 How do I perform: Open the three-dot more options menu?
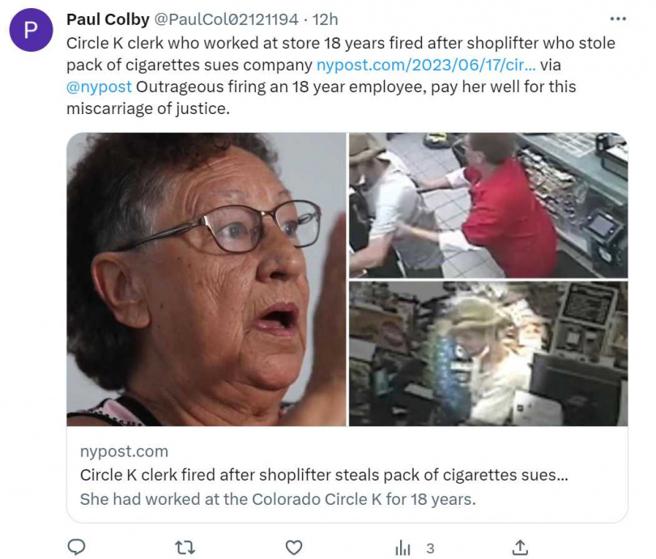pos(618,19)
